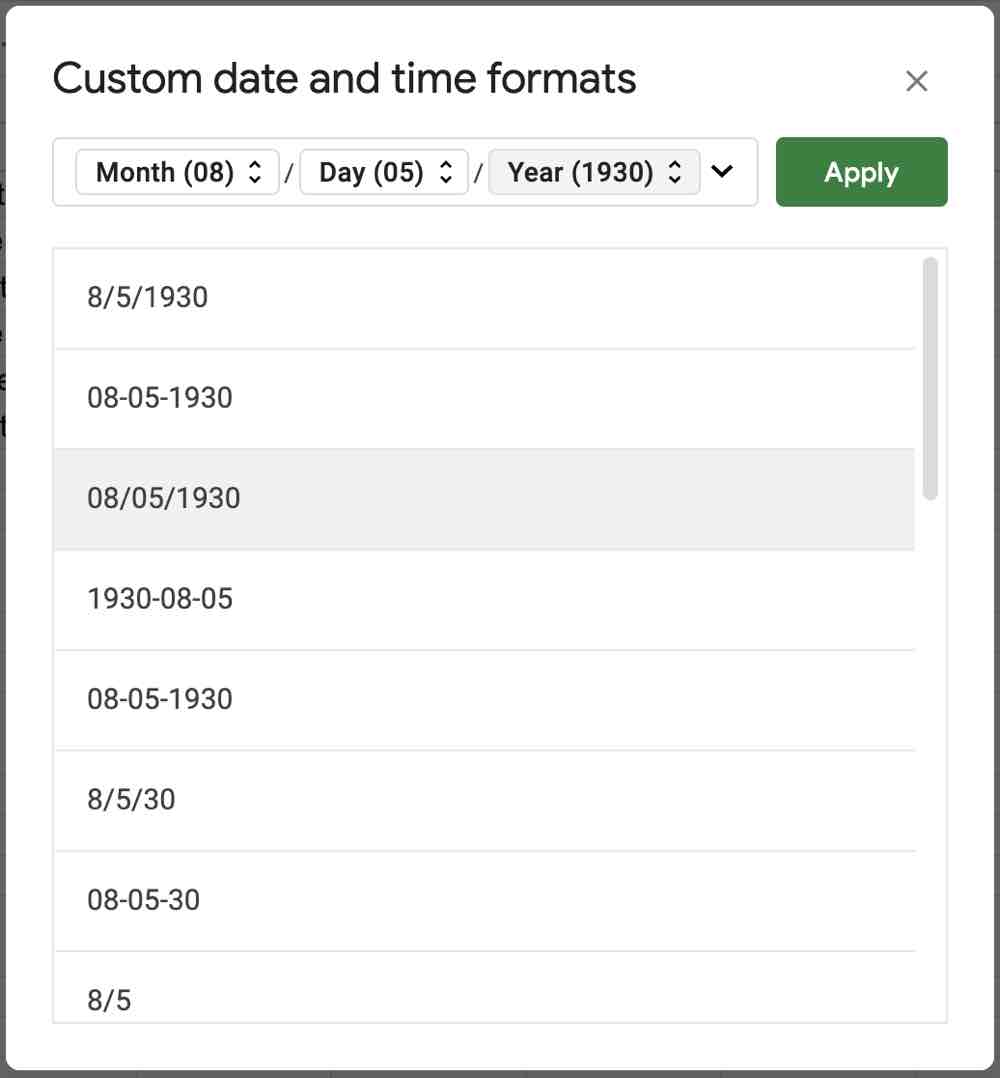Click the X to close the dialog
The image size is (1000, 1078).
click(x=917, y=80)
